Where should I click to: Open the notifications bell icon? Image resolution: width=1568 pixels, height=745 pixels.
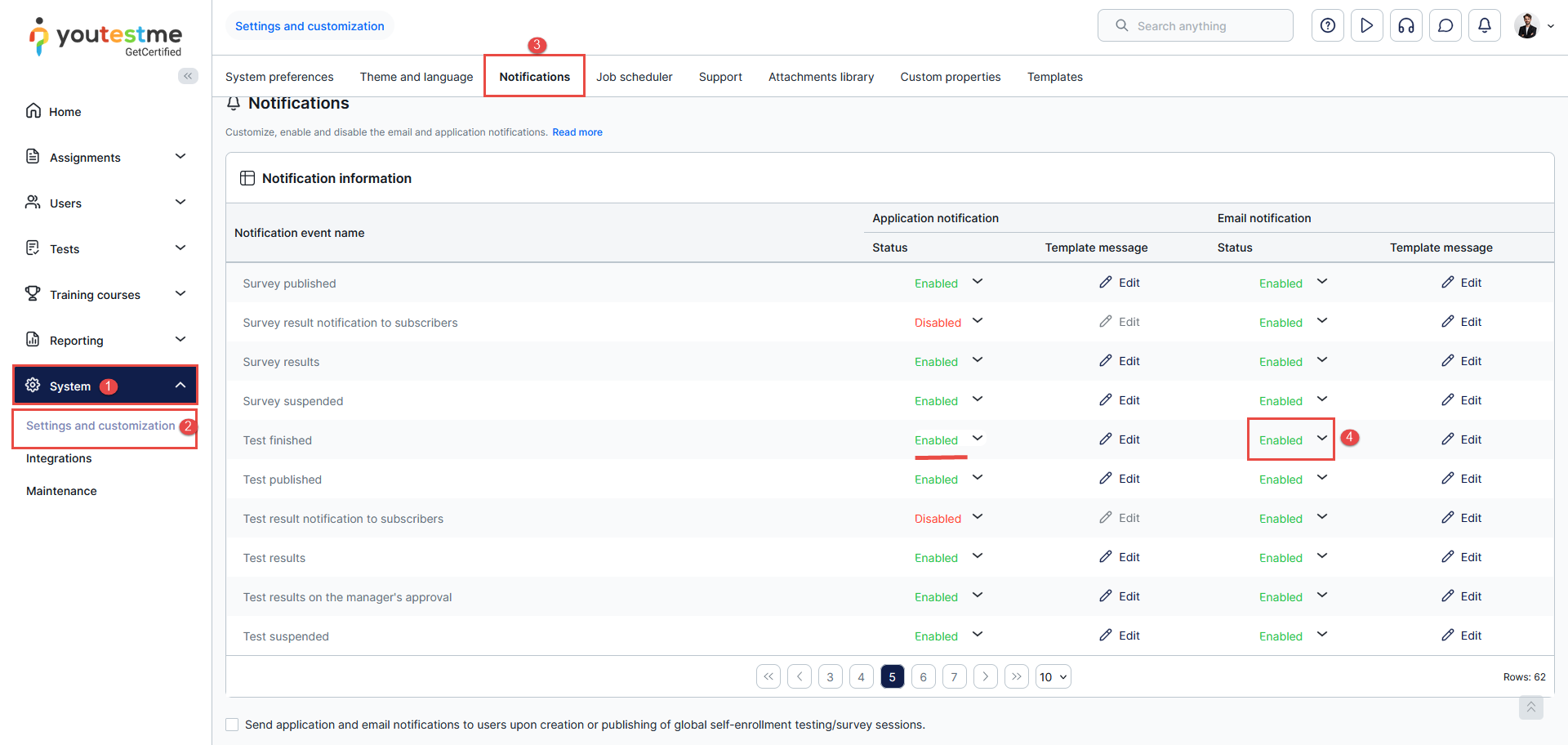1484,26
